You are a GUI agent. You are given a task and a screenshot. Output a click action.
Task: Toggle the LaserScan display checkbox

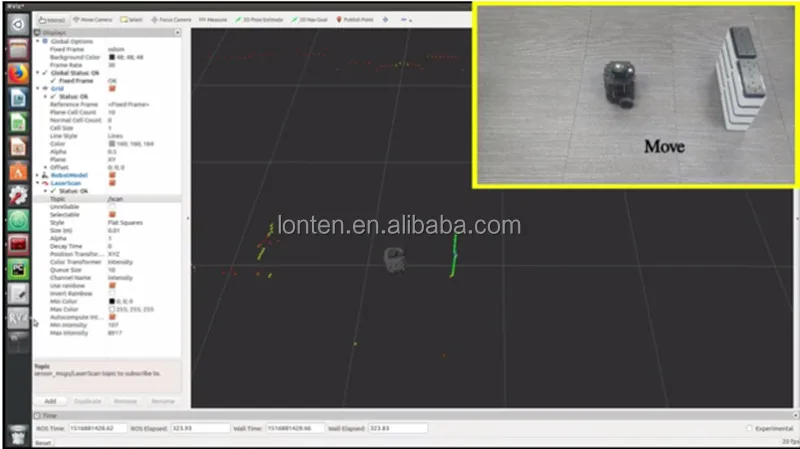point(112,183)
